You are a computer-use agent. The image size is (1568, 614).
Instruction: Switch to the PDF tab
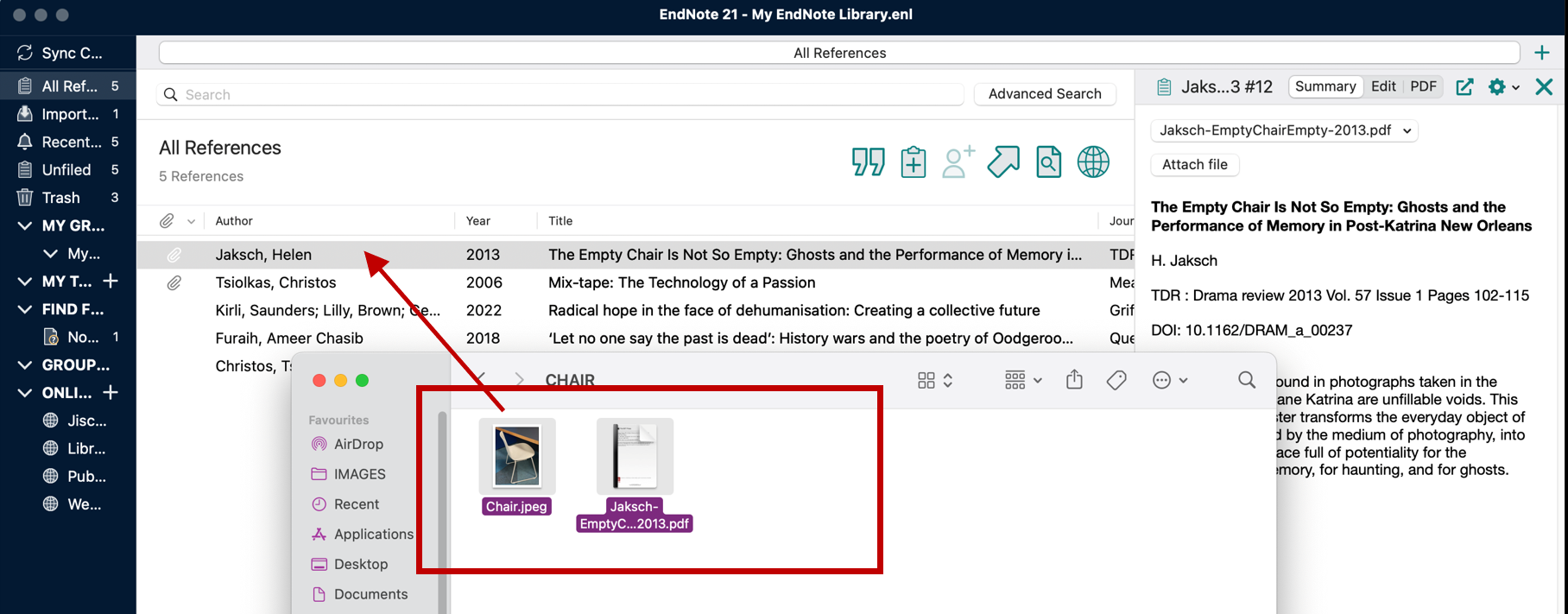pos(1423,86)
